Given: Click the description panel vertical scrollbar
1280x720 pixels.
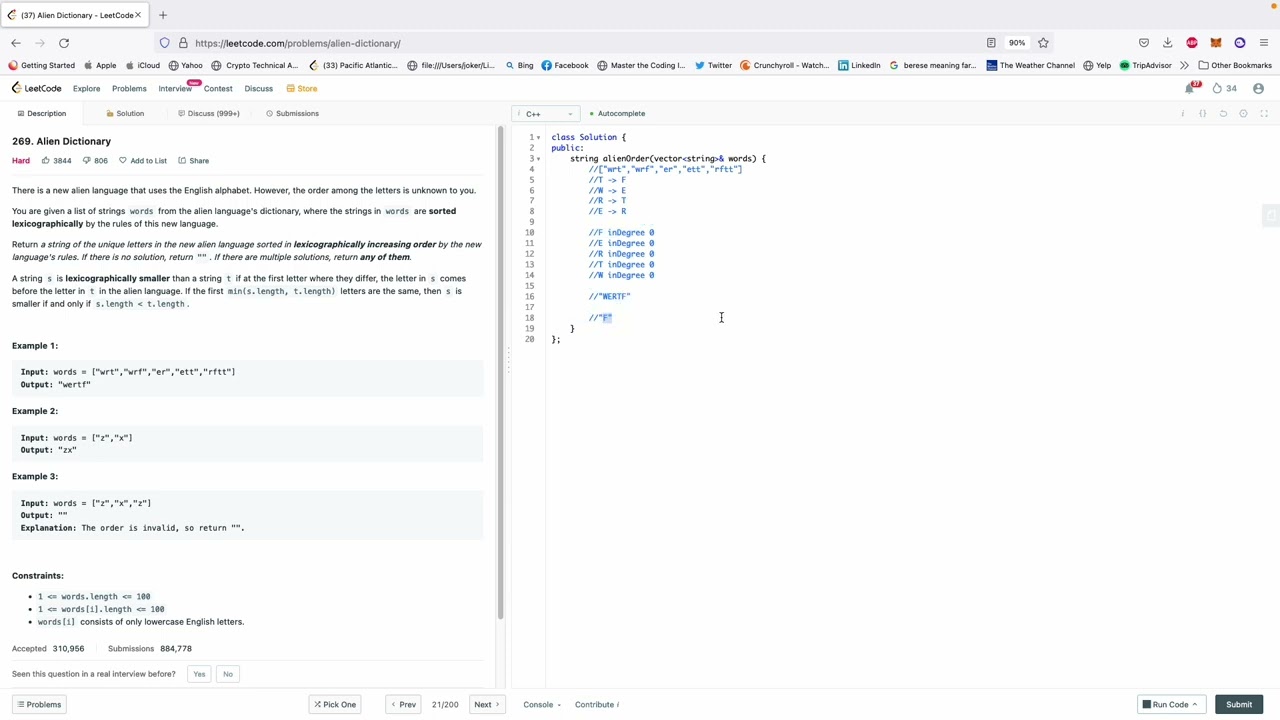Looking at the screenshot, I should point(501,373).
